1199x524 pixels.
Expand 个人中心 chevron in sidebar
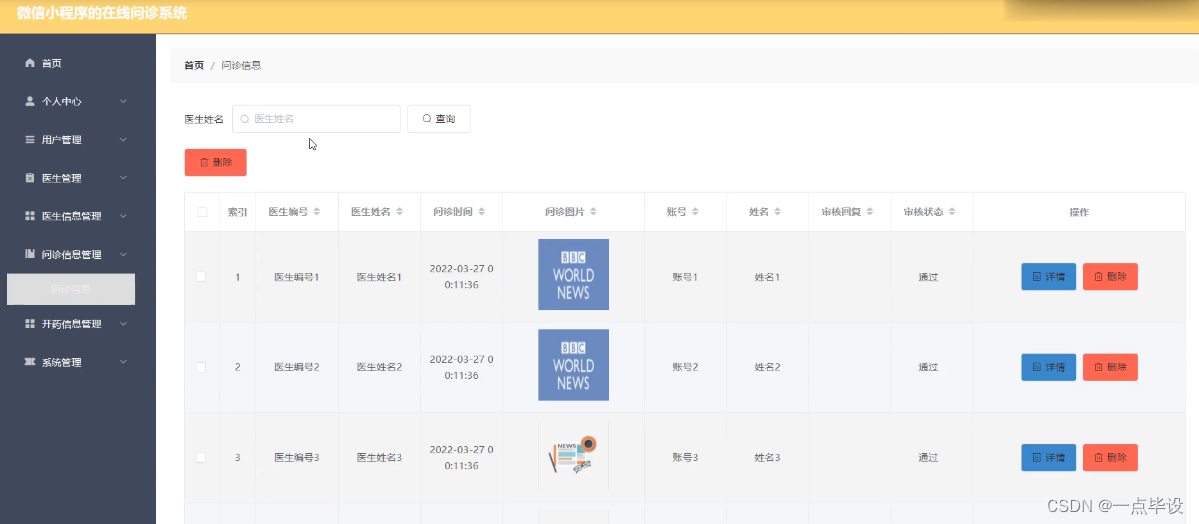click(123, 101)
